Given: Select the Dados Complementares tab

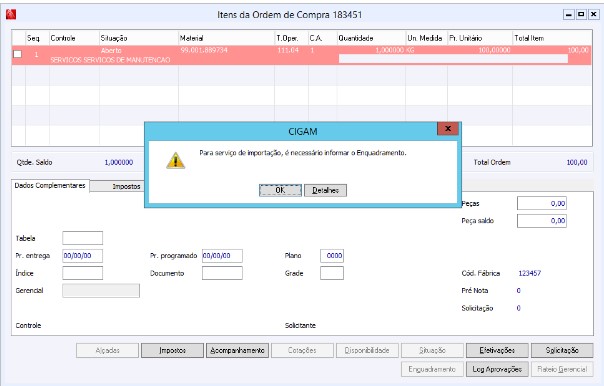Looking at the screenshot, I should click(50, 186).
